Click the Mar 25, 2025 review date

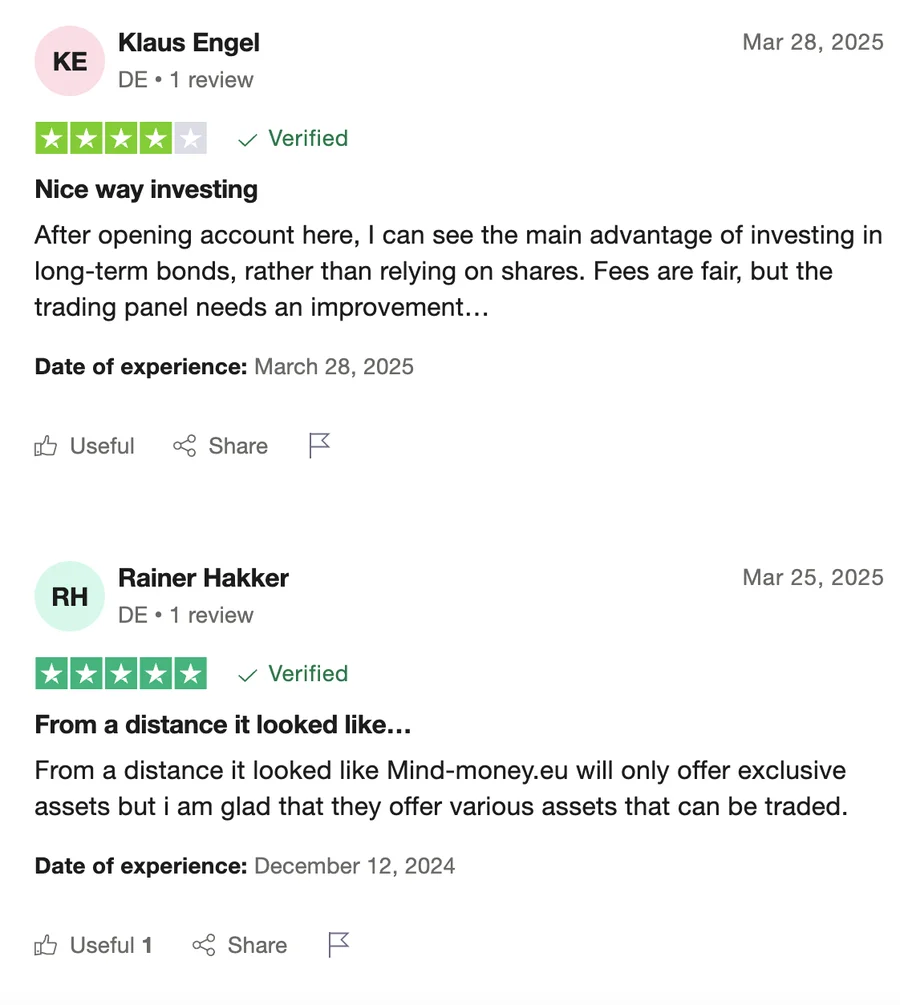[812, 578]
